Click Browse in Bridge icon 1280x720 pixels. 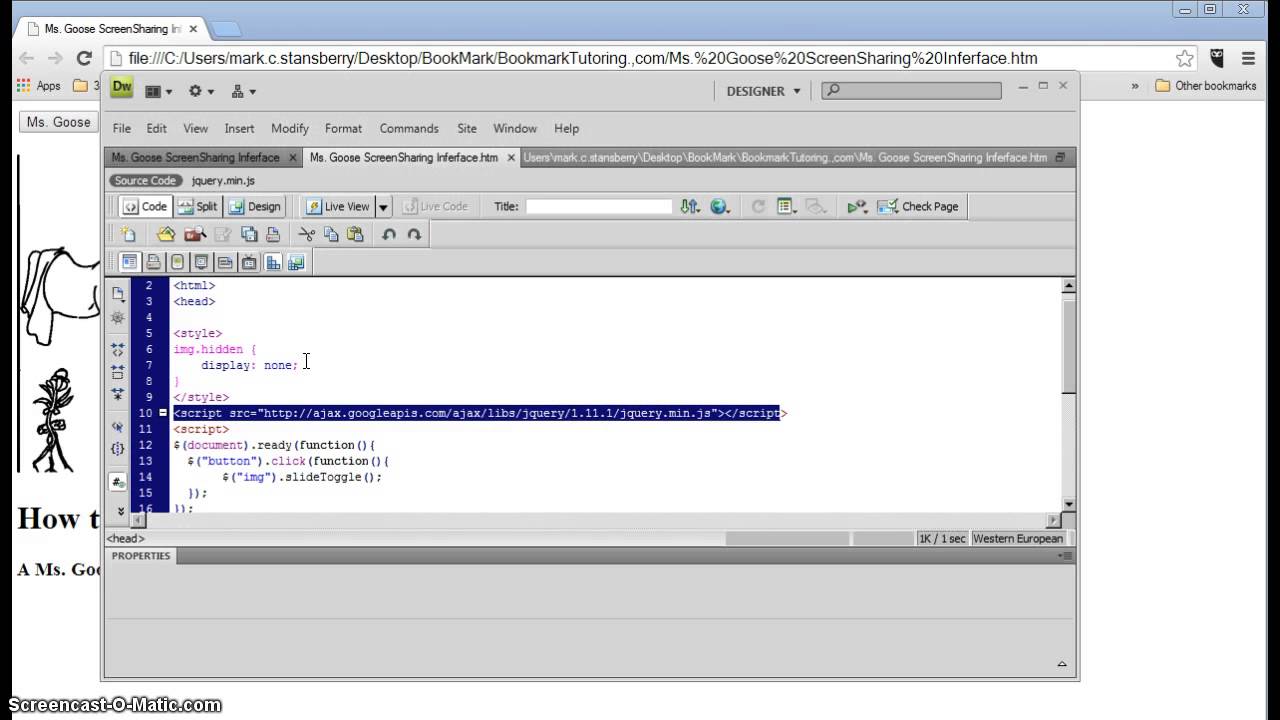pos(195,234)
